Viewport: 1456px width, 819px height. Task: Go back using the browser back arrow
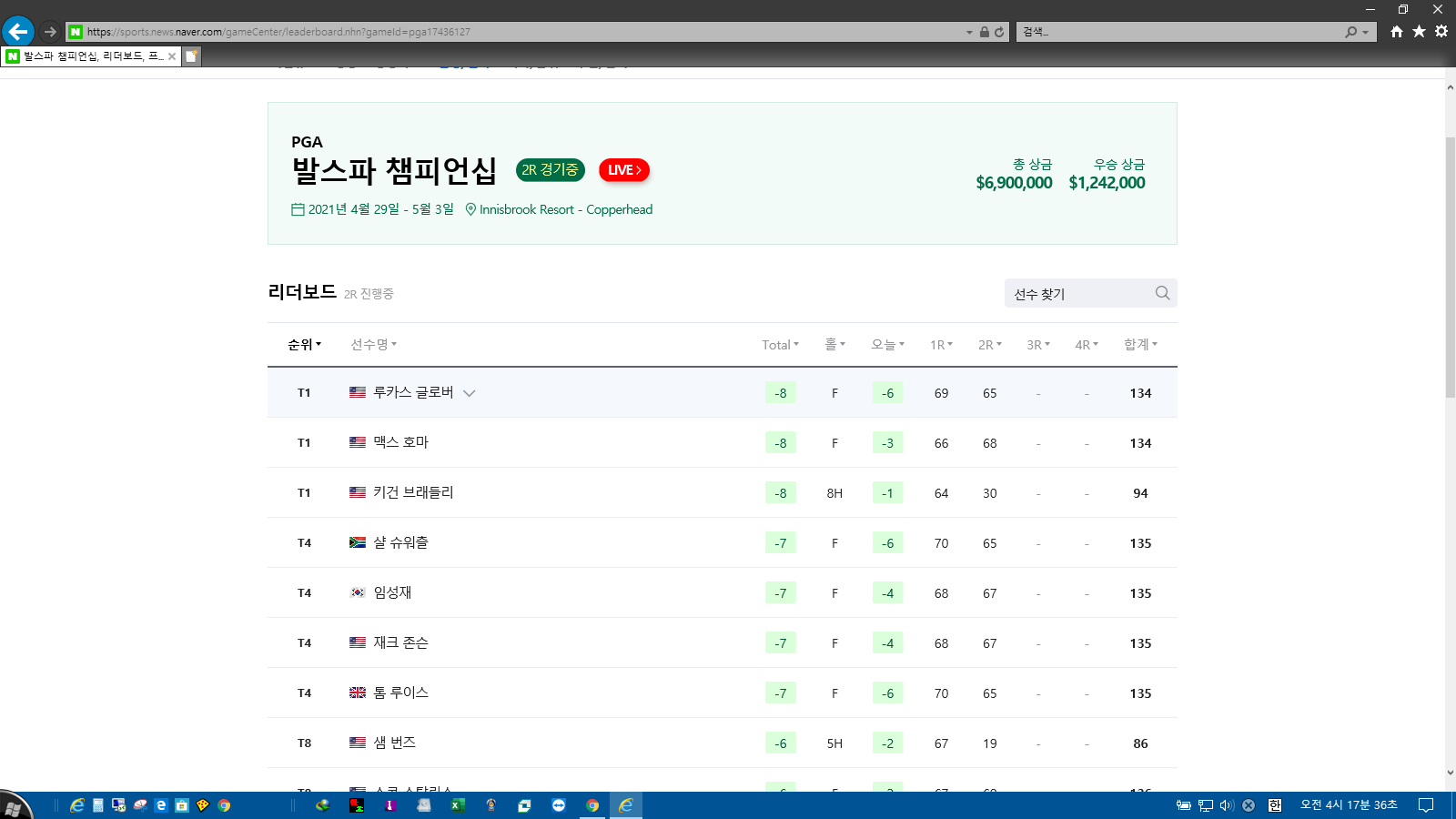tap(18, 32)
